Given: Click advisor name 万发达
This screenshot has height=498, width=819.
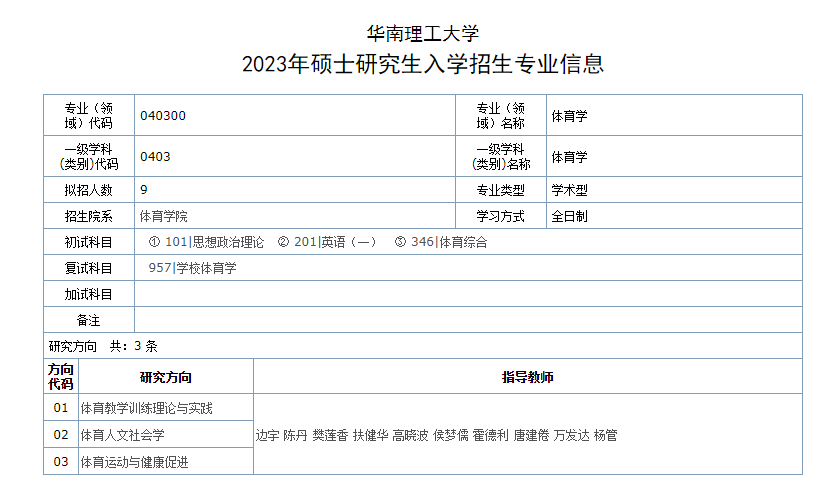Looking at the screenshot, I should pyautogui.click(x=571, y=435).
